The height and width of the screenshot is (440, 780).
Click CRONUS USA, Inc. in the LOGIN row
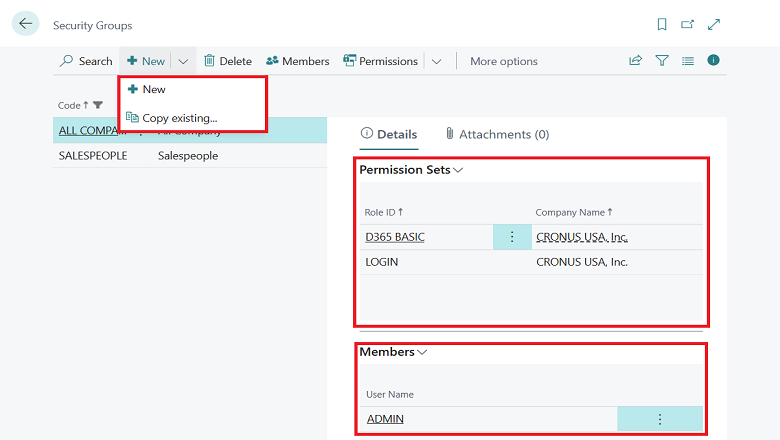click(x=582, y=262)
